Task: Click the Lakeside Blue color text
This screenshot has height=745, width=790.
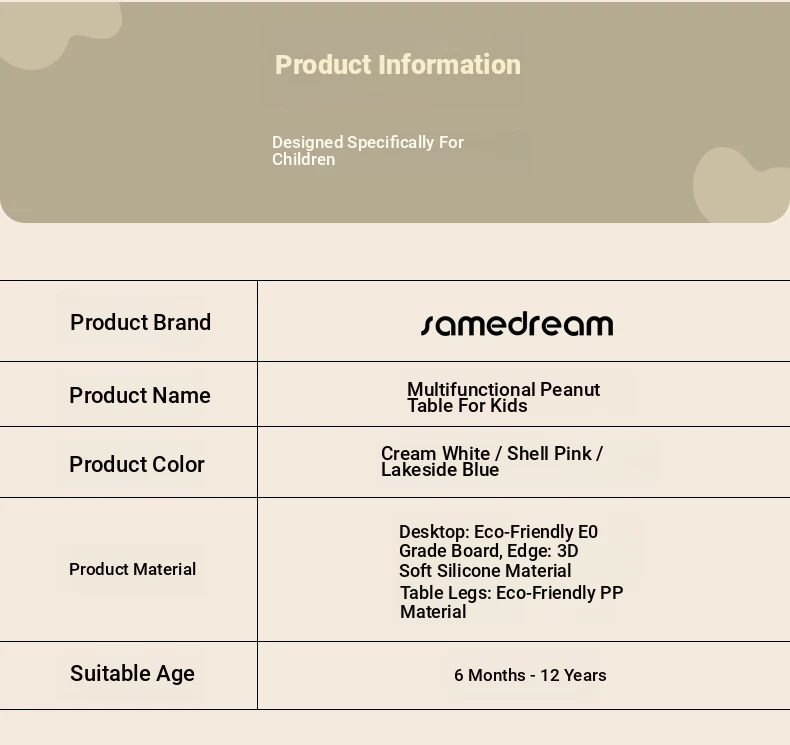Action: tap(440, 470)
